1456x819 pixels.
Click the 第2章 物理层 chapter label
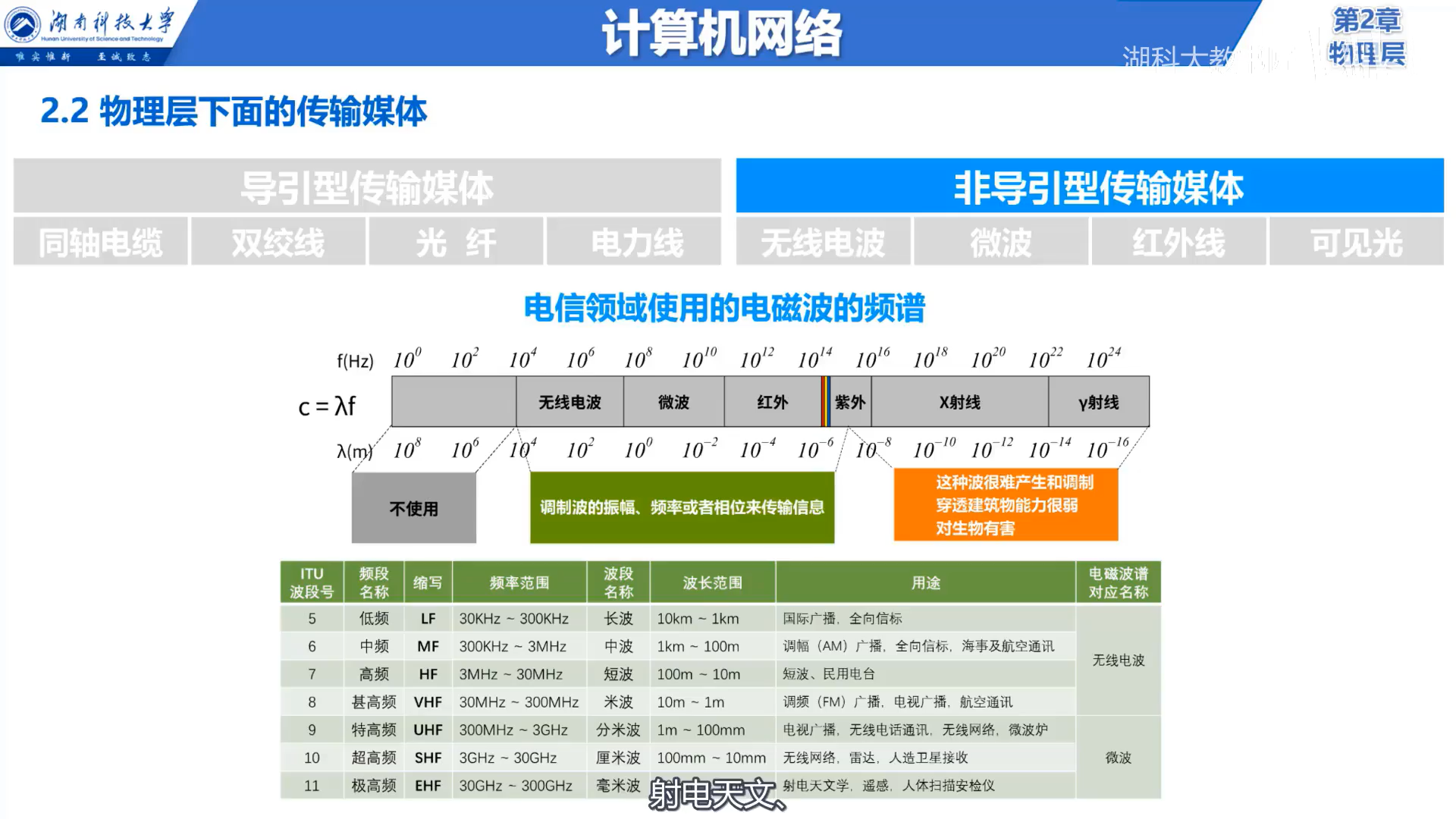click(x=1367, y=36)
